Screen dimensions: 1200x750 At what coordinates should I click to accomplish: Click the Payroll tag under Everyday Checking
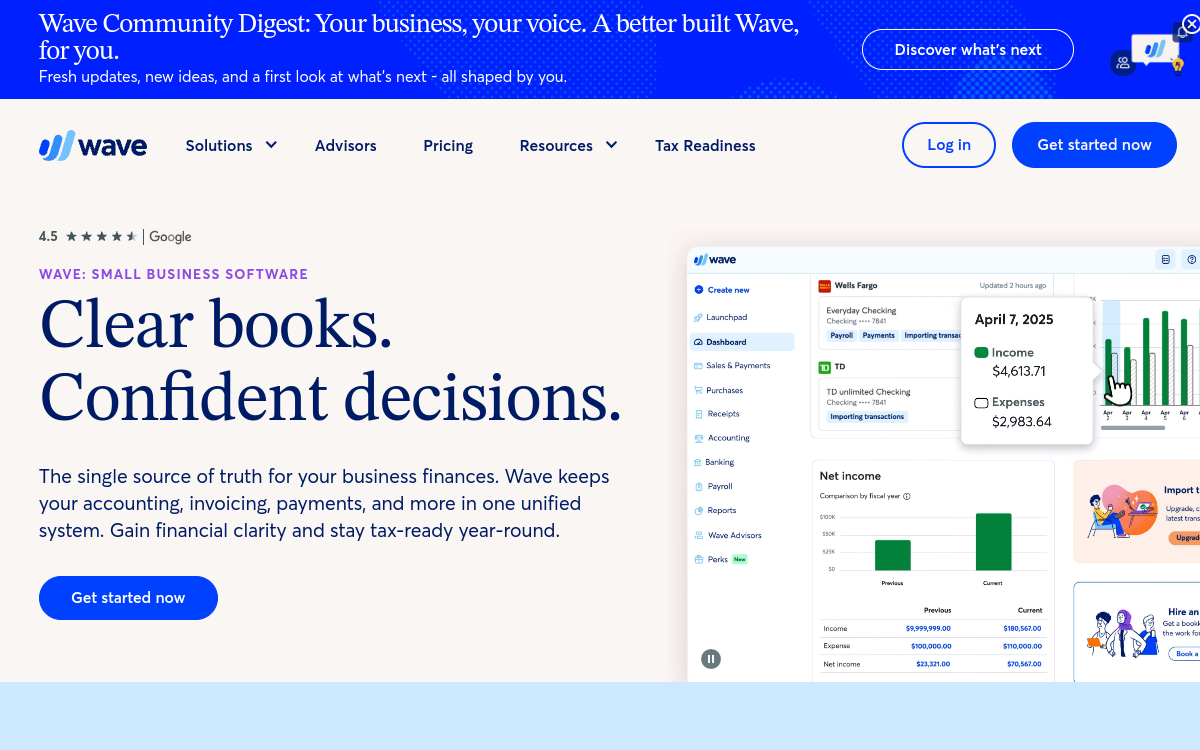(x=841, y=336)
